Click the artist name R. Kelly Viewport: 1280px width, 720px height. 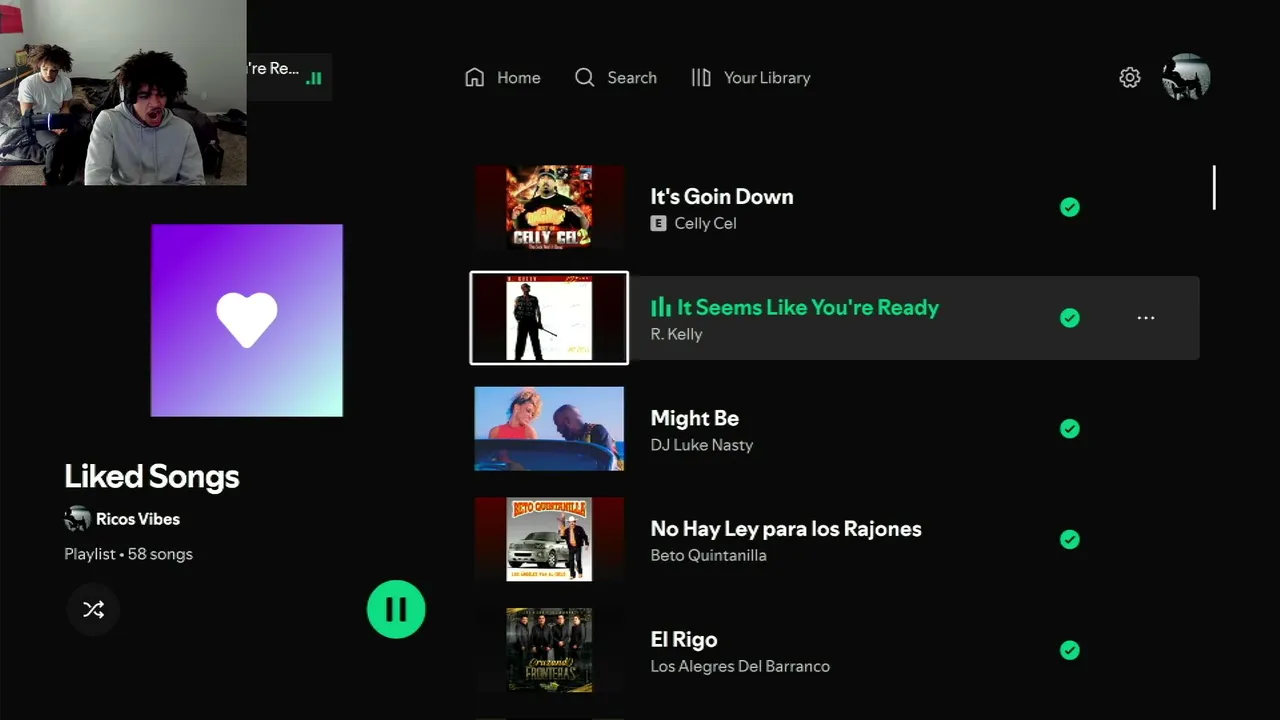[x=677, y=334]
